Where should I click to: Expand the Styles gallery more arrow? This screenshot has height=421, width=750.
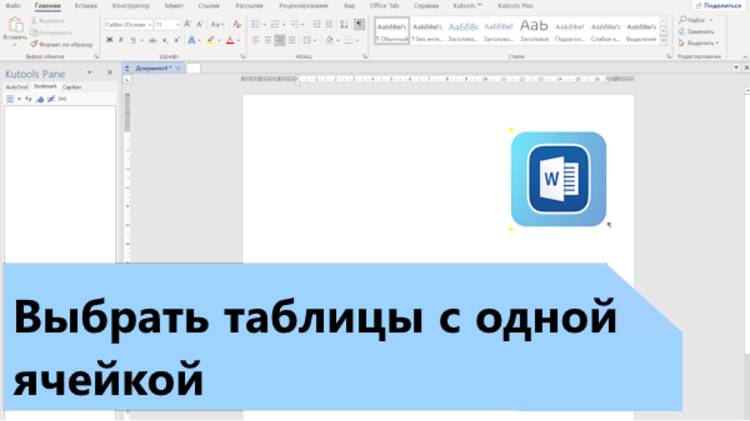coord(663,42)
